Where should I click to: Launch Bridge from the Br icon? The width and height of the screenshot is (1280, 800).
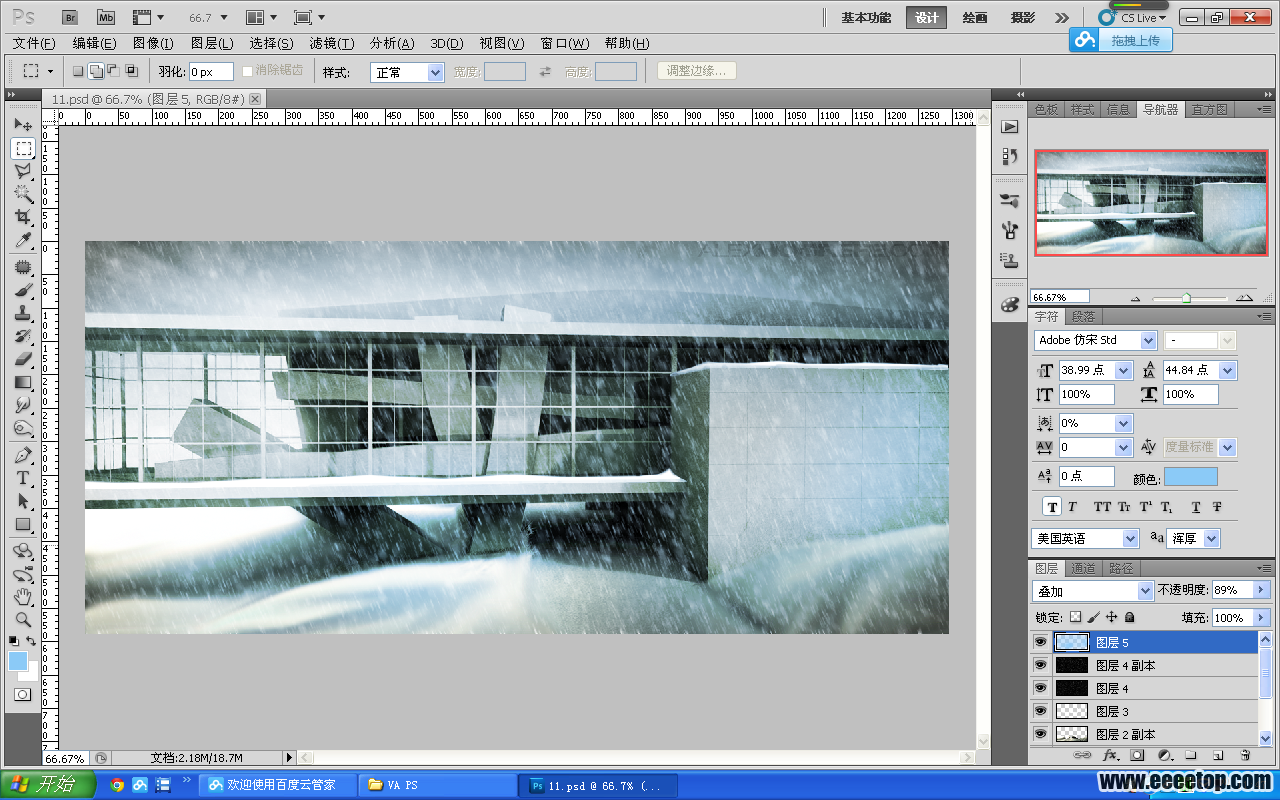pyautogui.click(x=70, y=17)
